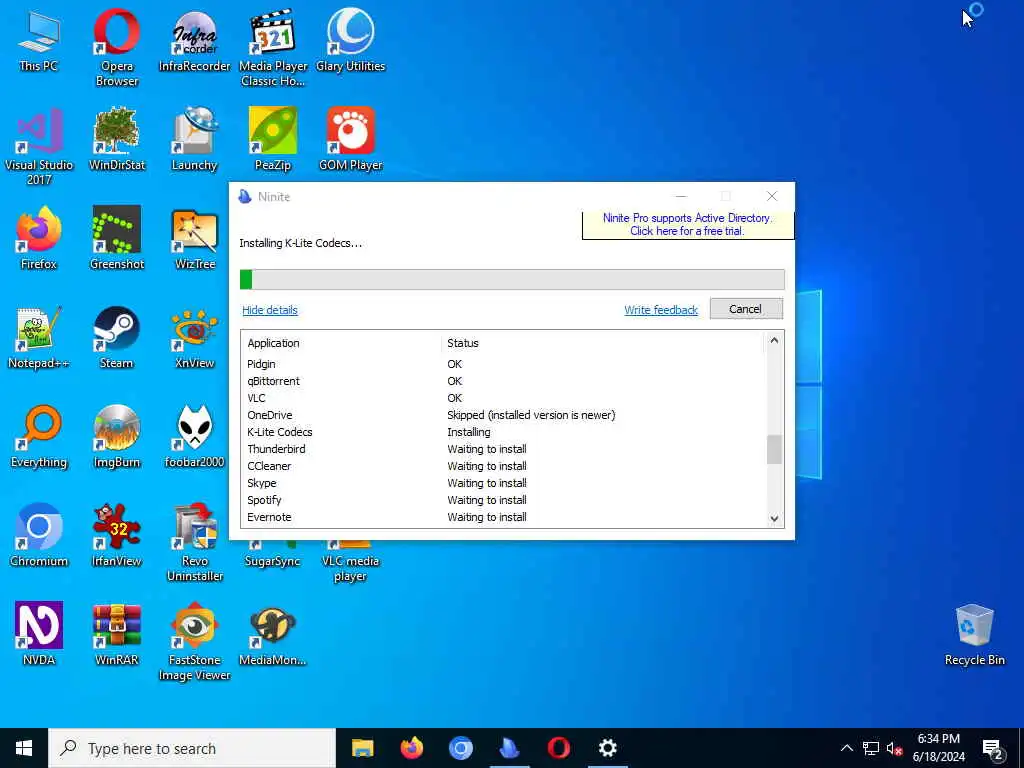Viewport: 1024px width, 768px height.
Task: Select Chromium desktop shortcut
Action: [x=39, y=536]
